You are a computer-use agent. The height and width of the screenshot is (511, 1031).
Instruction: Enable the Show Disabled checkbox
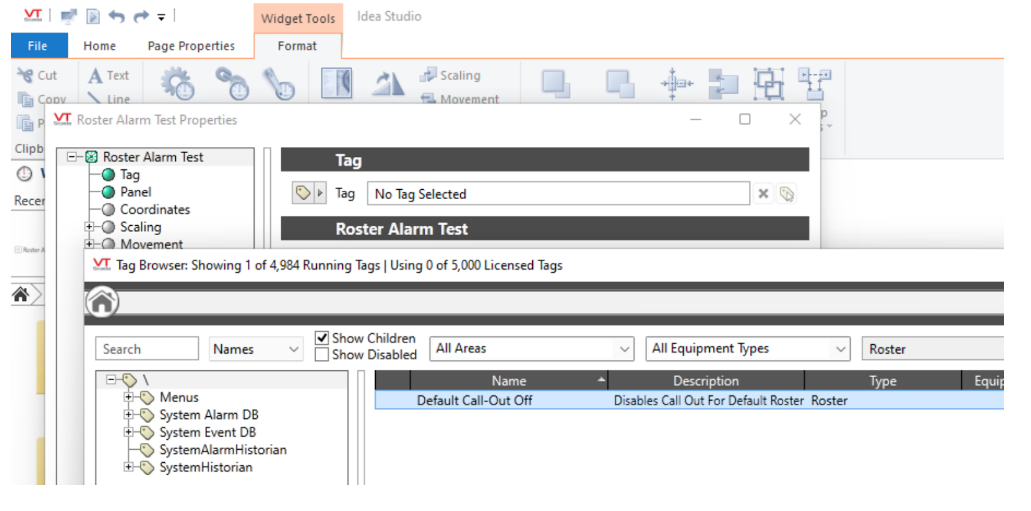[322, 355]
